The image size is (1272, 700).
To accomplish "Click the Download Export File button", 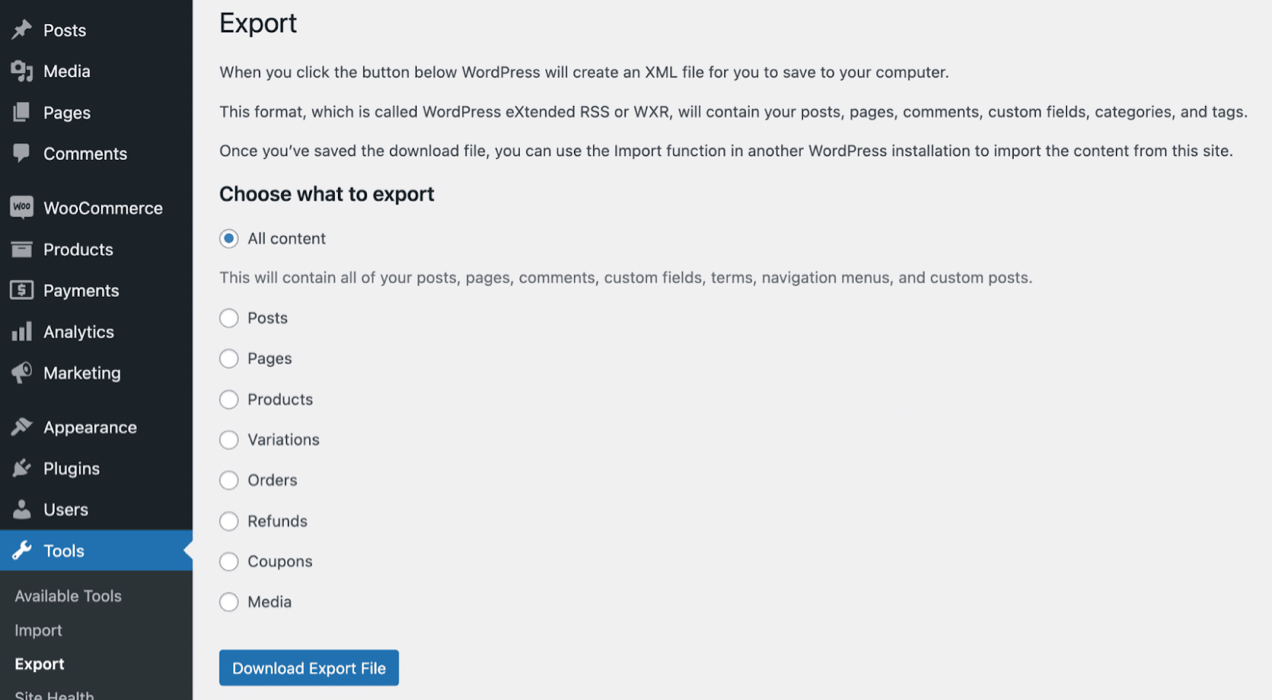I will tap(309, 668).
